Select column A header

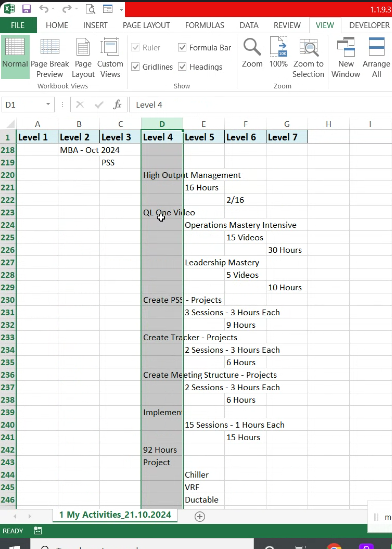point(37,124)
